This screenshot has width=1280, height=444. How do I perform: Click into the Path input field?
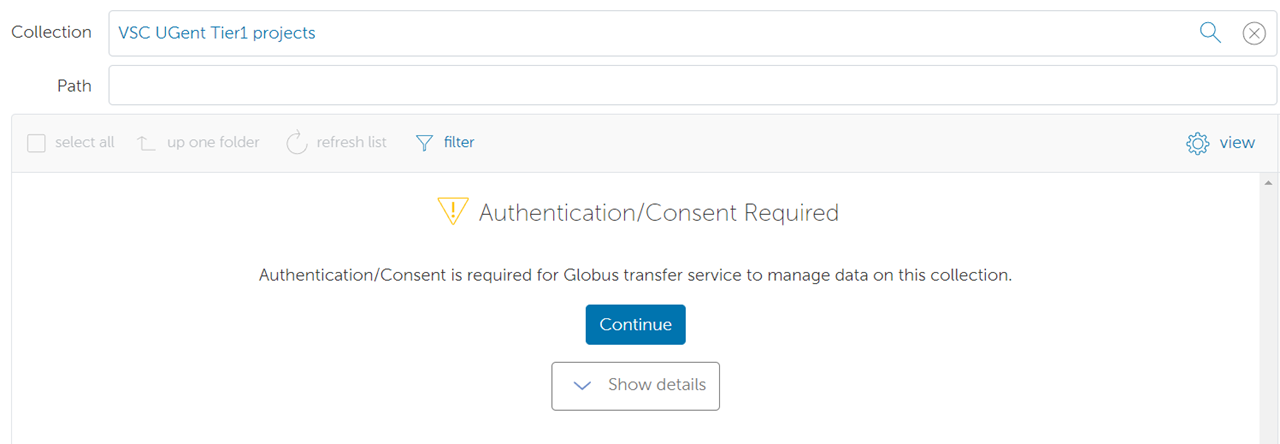click(692, 86)
